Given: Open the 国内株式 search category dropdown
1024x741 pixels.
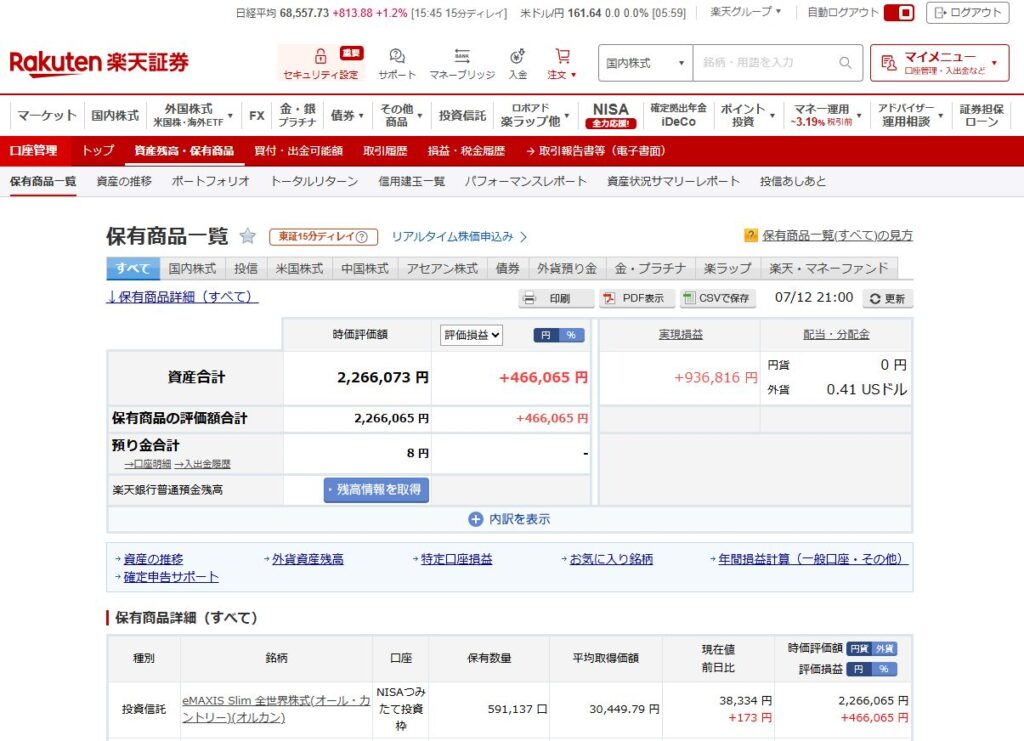Looking at the screenshot, I should click(645, 63).
